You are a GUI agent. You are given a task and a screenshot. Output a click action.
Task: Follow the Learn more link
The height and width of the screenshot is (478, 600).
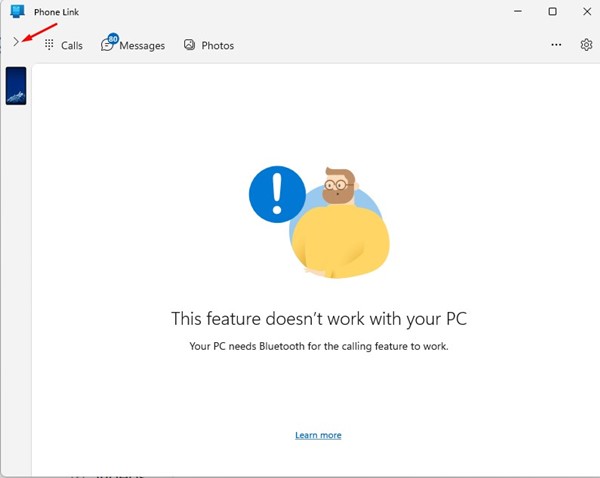(318, 435)
